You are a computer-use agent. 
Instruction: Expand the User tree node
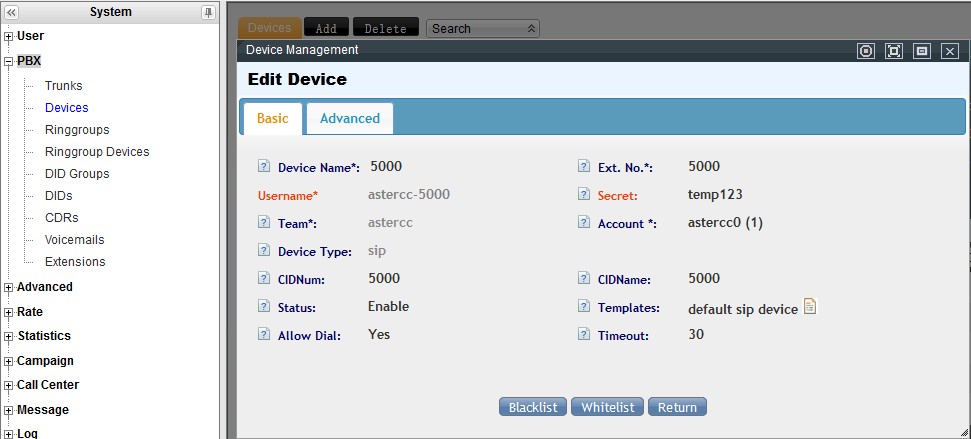(9, 36)
